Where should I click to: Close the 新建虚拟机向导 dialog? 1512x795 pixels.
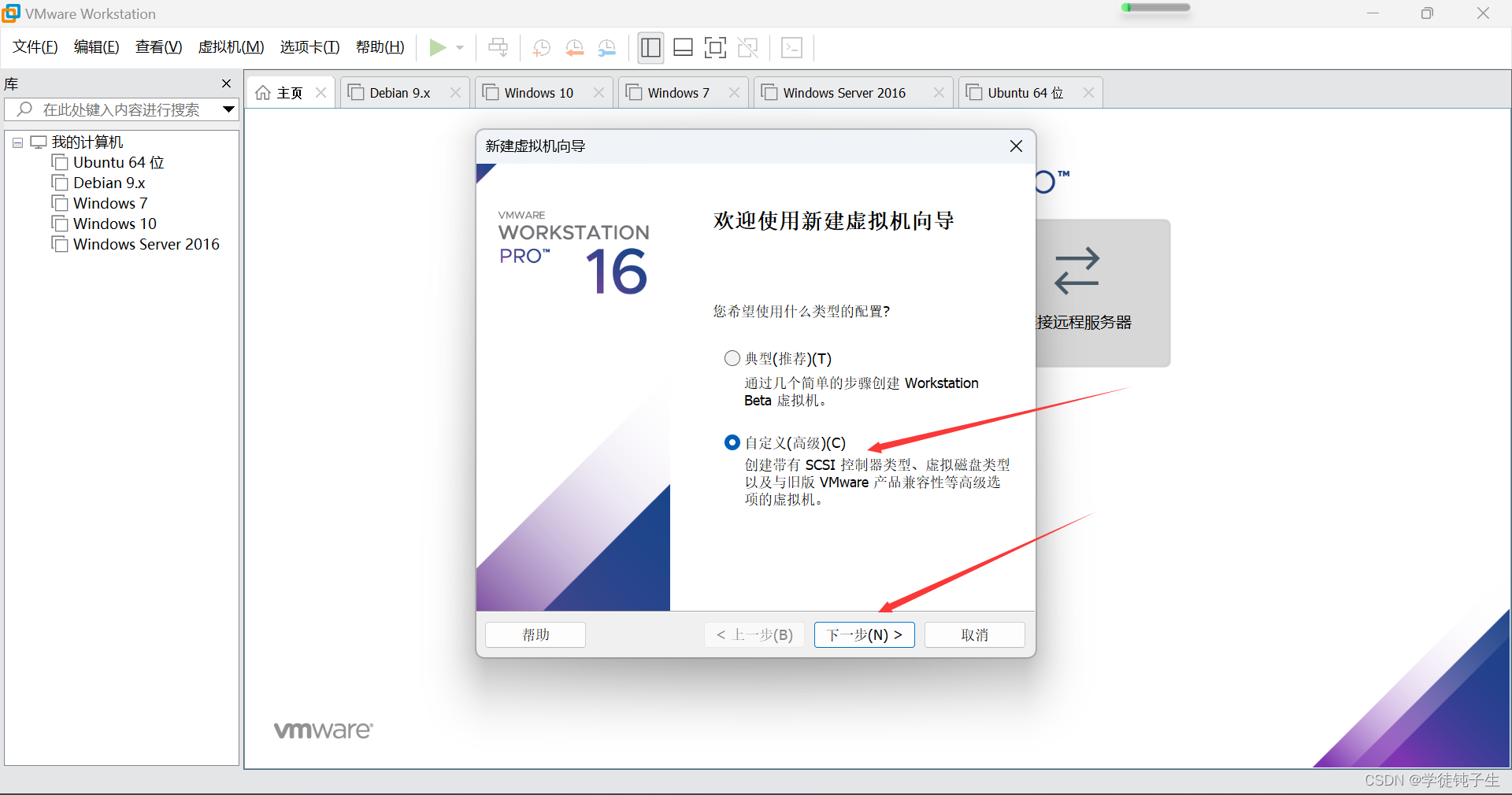click(1016, 146)
